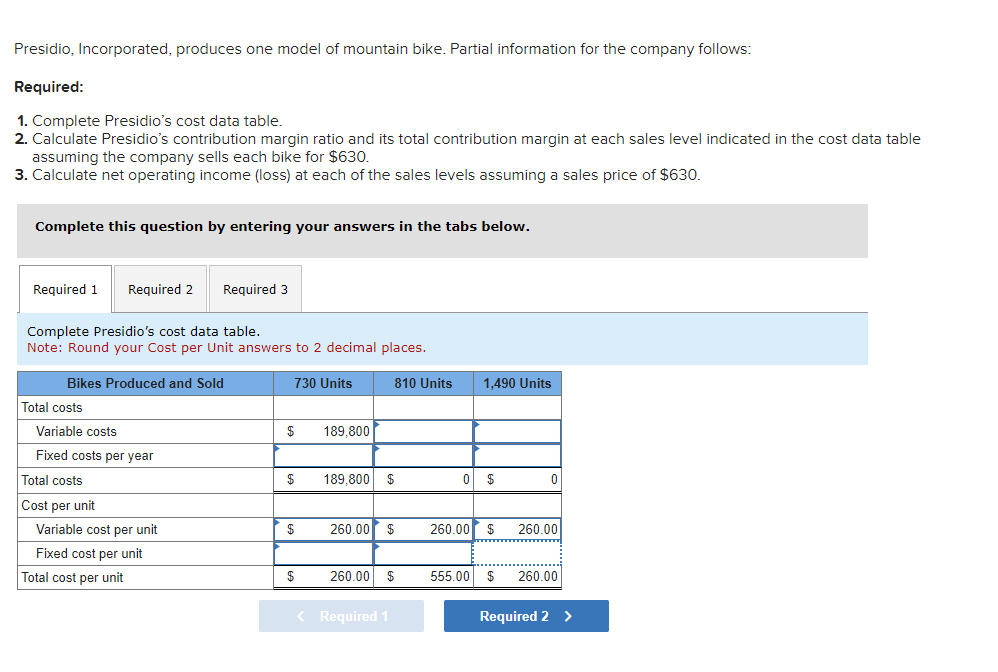
Task: Click the blue Required 2 next button
Action: click(x=526, y=616)
